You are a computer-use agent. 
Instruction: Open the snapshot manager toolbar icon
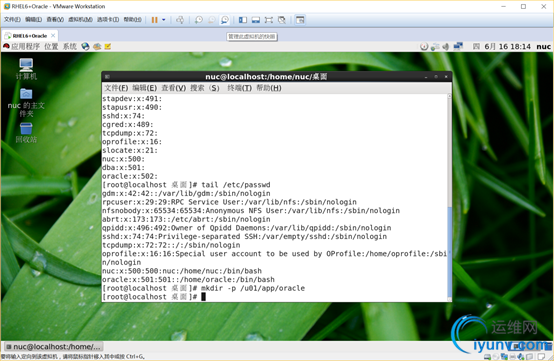point(225,20)
